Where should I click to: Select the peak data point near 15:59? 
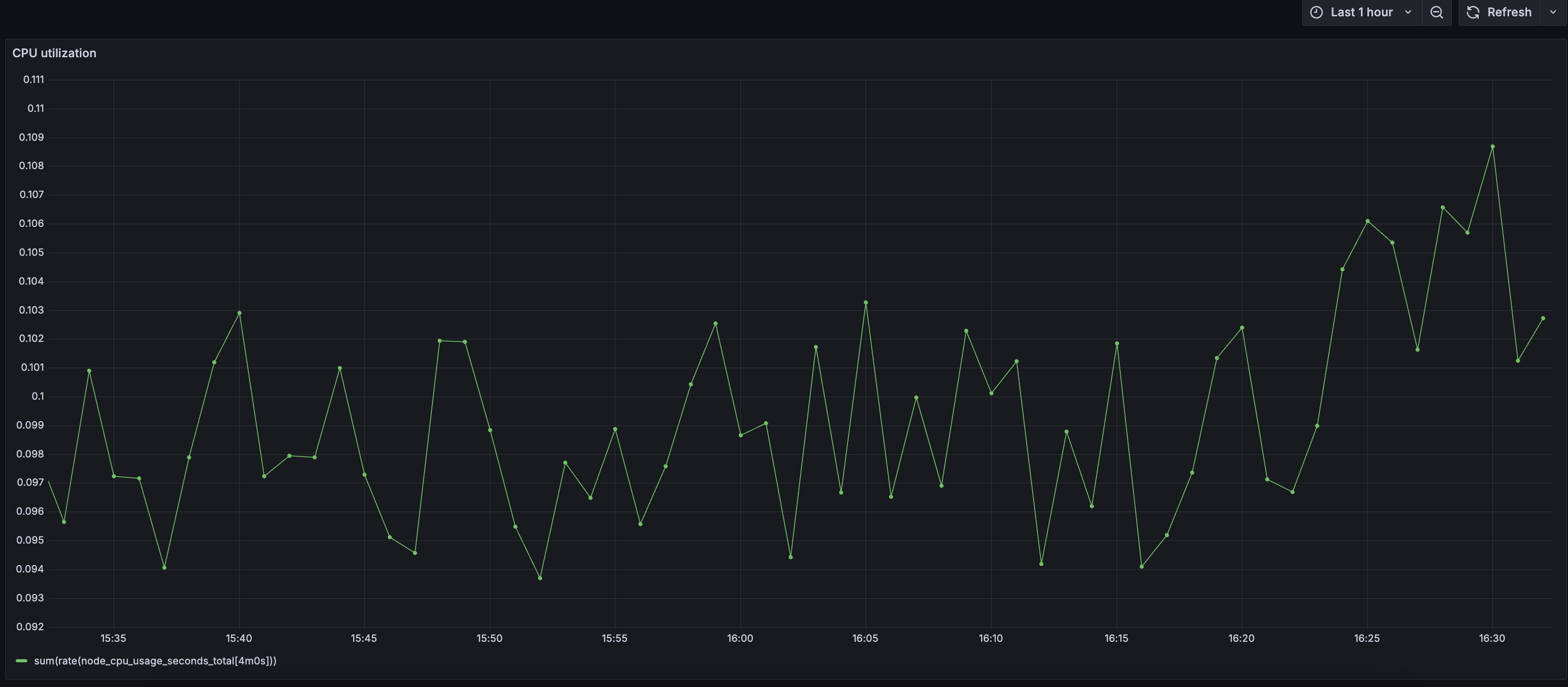715,323
